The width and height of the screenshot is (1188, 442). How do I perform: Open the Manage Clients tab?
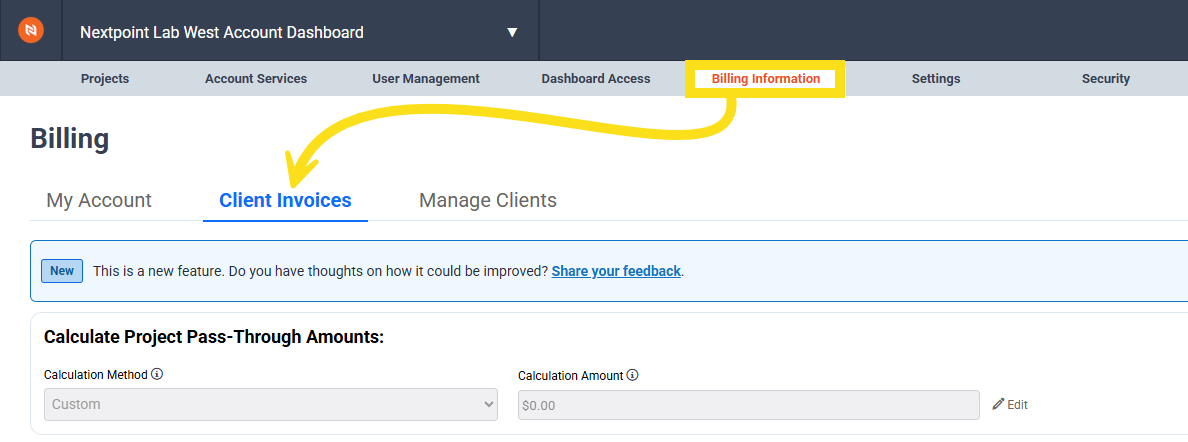(488, 200)
